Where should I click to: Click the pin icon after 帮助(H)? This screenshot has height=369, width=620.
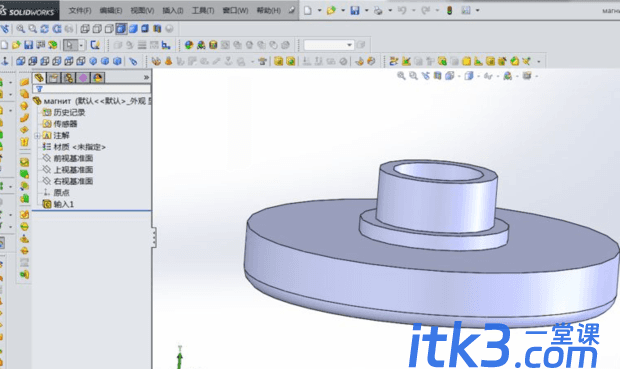point(291,10)
